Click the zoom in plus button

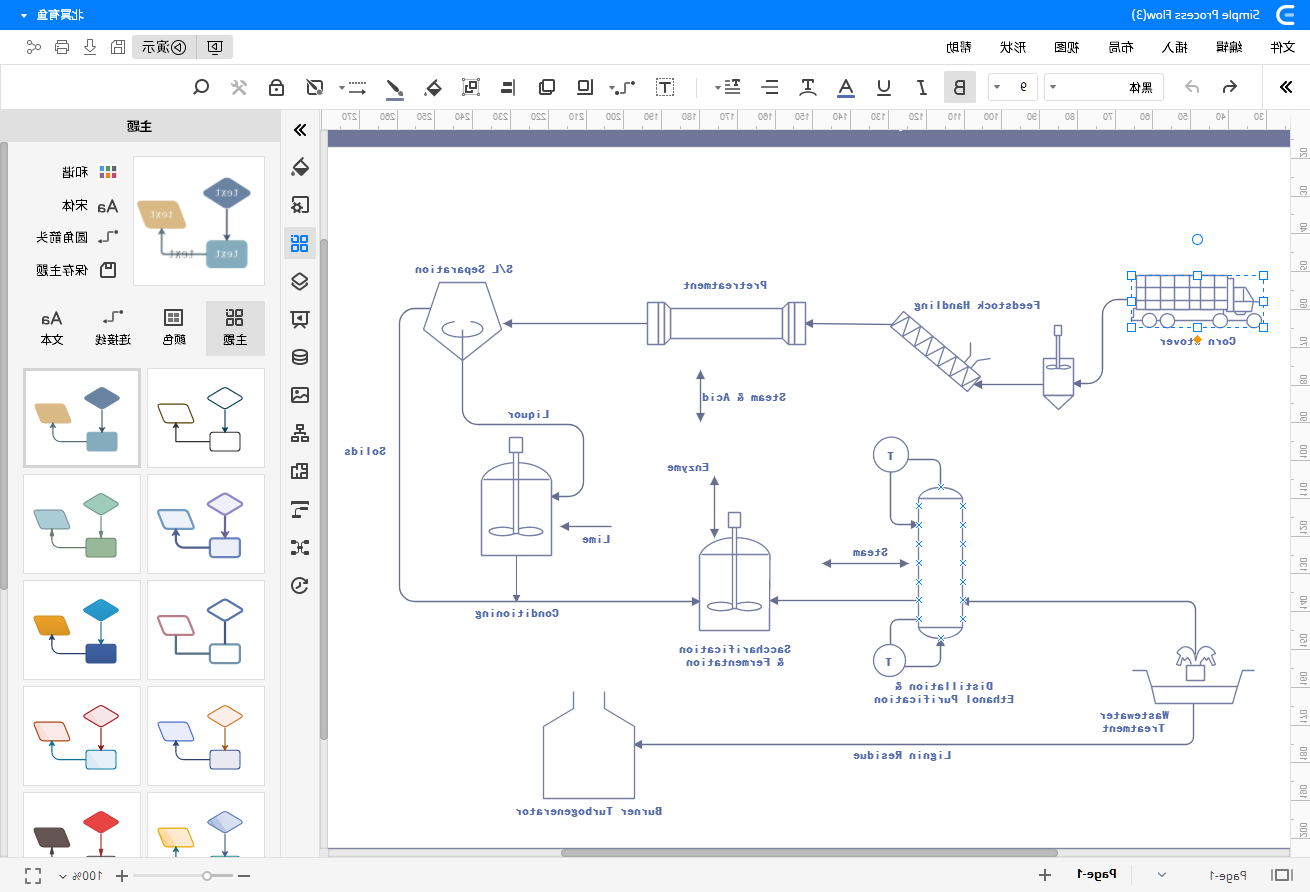[122, 876]
